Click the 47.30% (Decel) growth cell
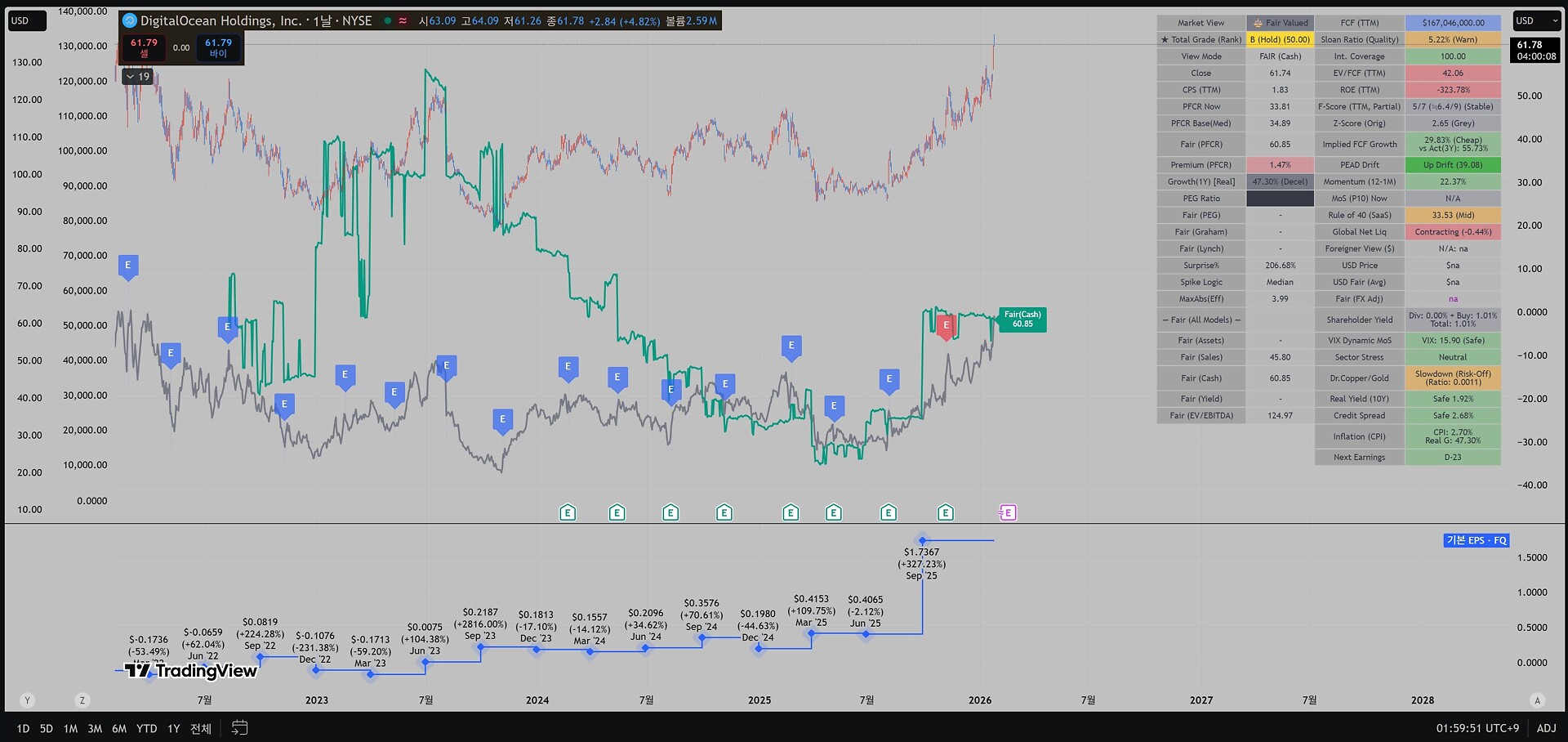 point(1280,181)
